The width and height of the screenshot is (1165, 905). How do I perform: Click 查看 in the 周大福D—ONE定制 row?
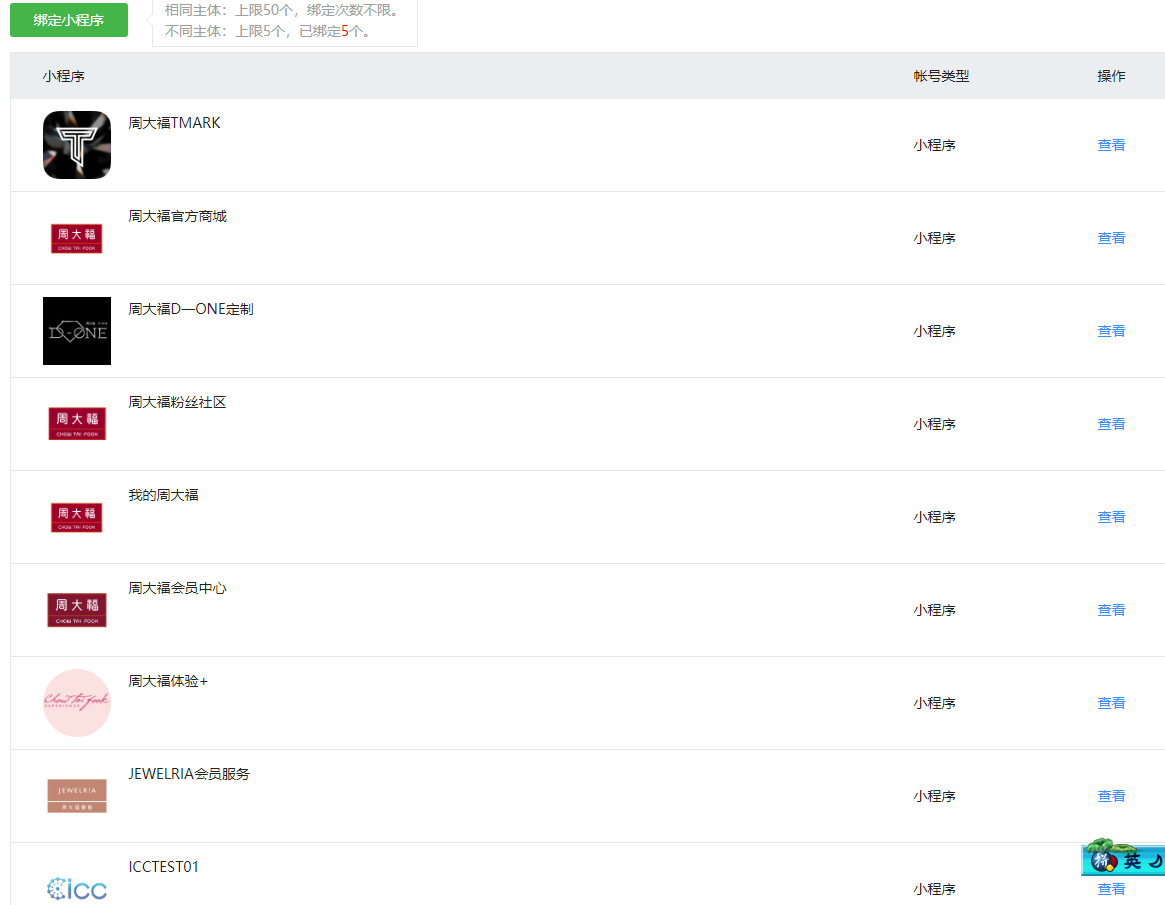point(1111,331)
